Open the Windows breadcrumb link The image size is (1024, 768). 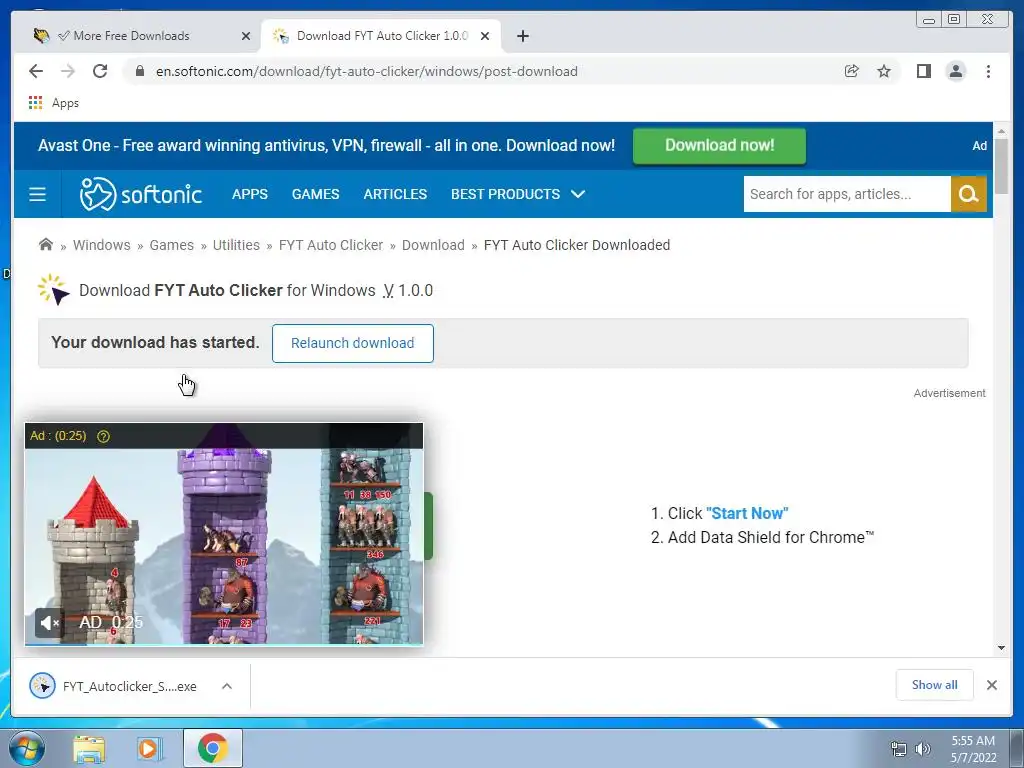click(101, 245)
